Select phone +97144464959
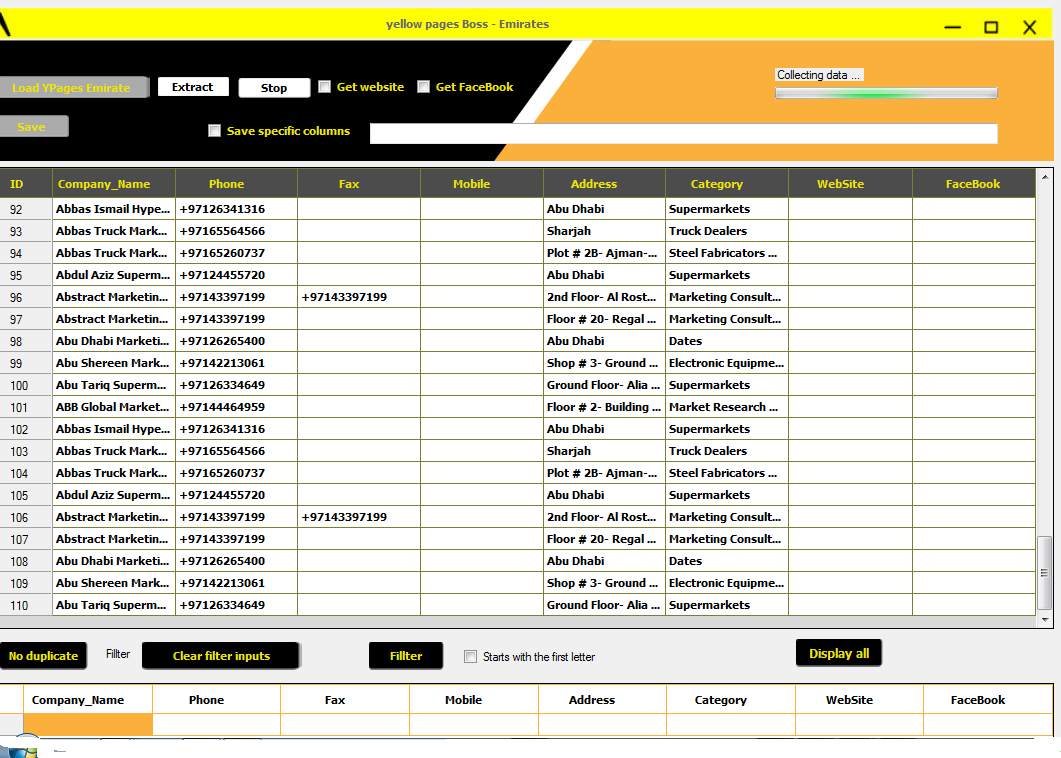1061x758 pixels. click(x=236, y=407)
